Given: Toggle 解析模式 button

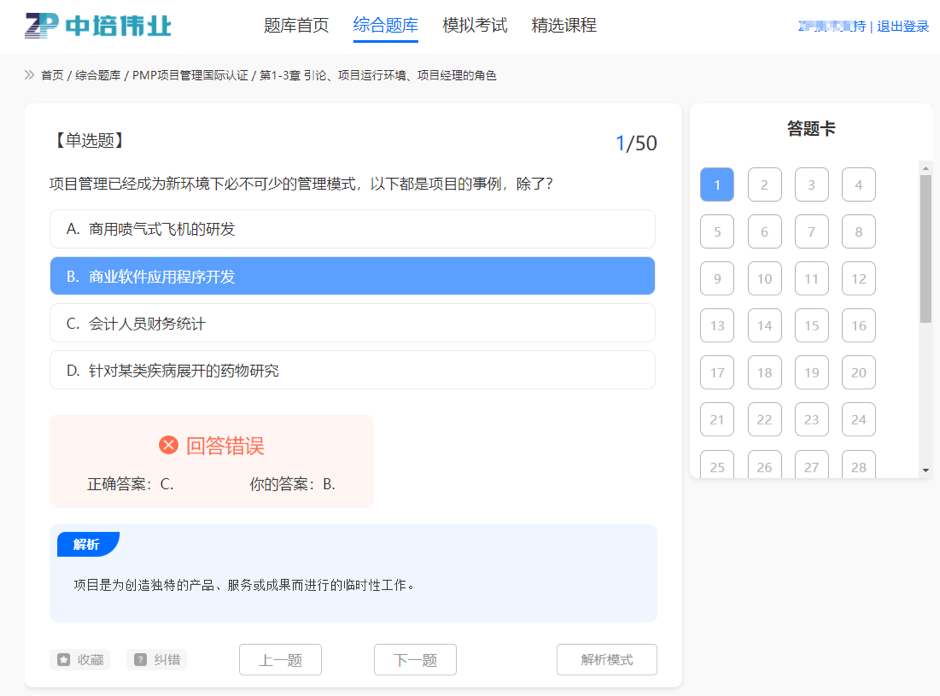Looking at the screenshot, I should point(607,660).
